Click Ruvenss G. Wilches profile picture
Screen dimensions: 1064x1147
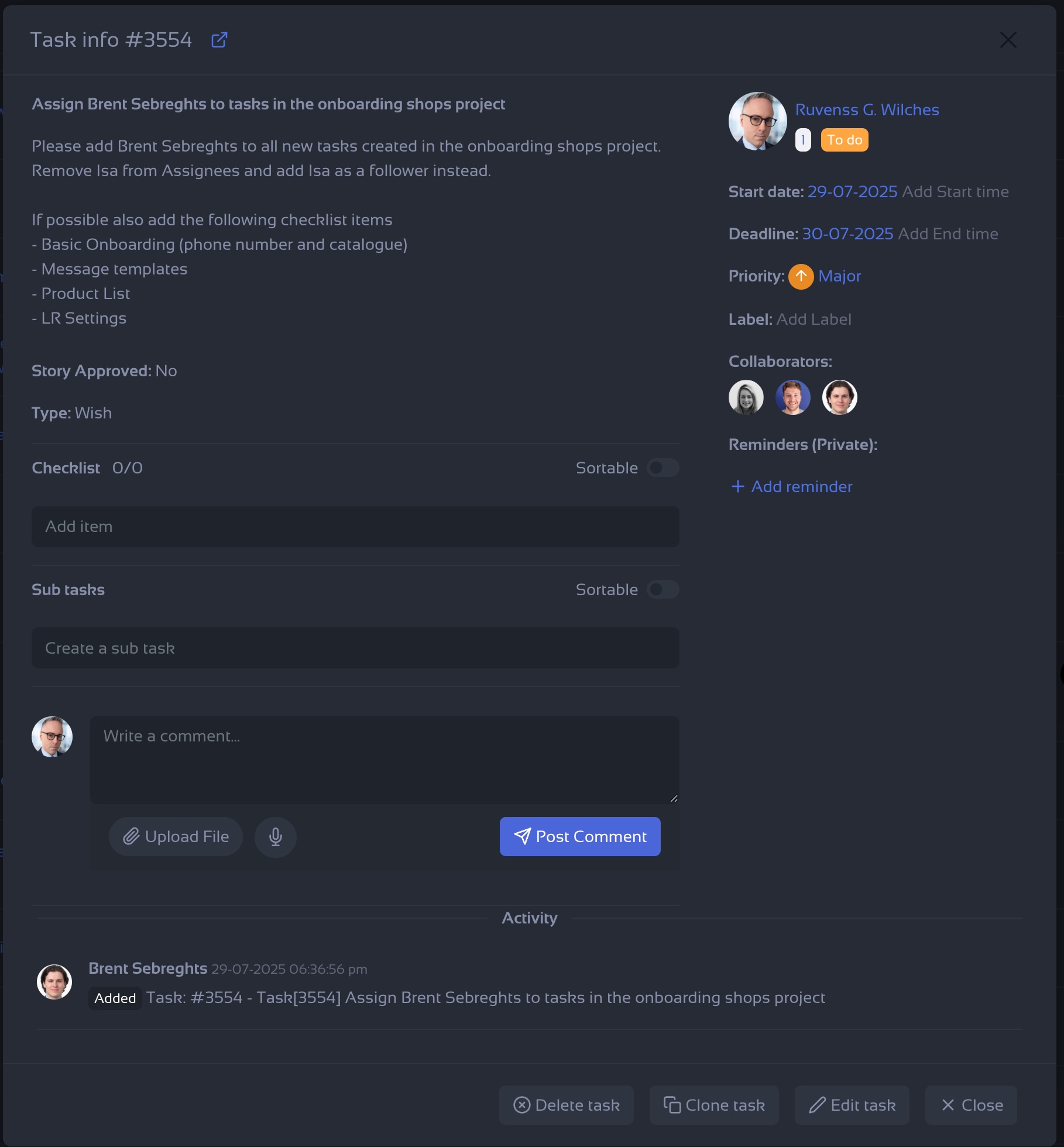[x=758, y=121]
